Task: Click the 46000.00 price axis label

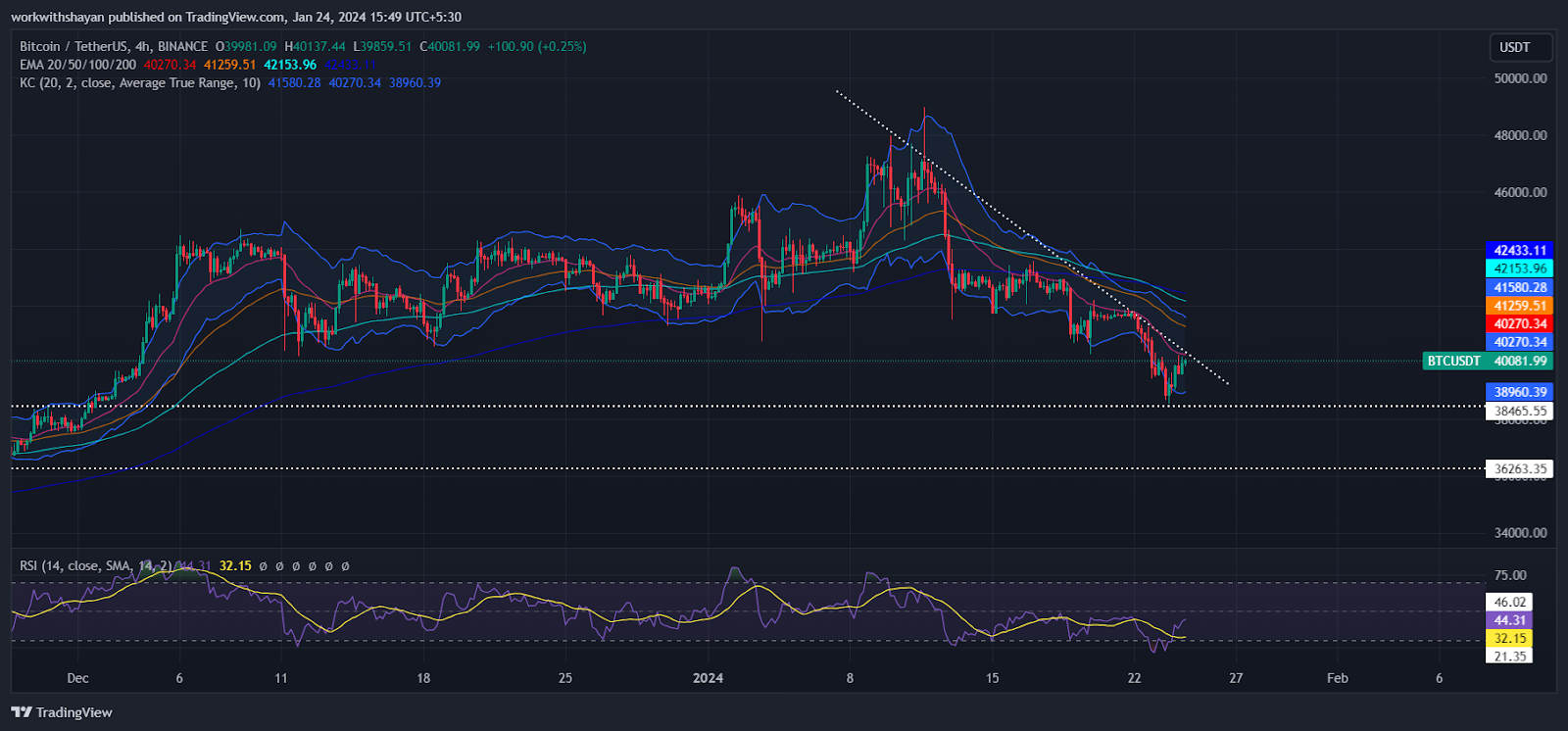Action: tap(1520, 192)
